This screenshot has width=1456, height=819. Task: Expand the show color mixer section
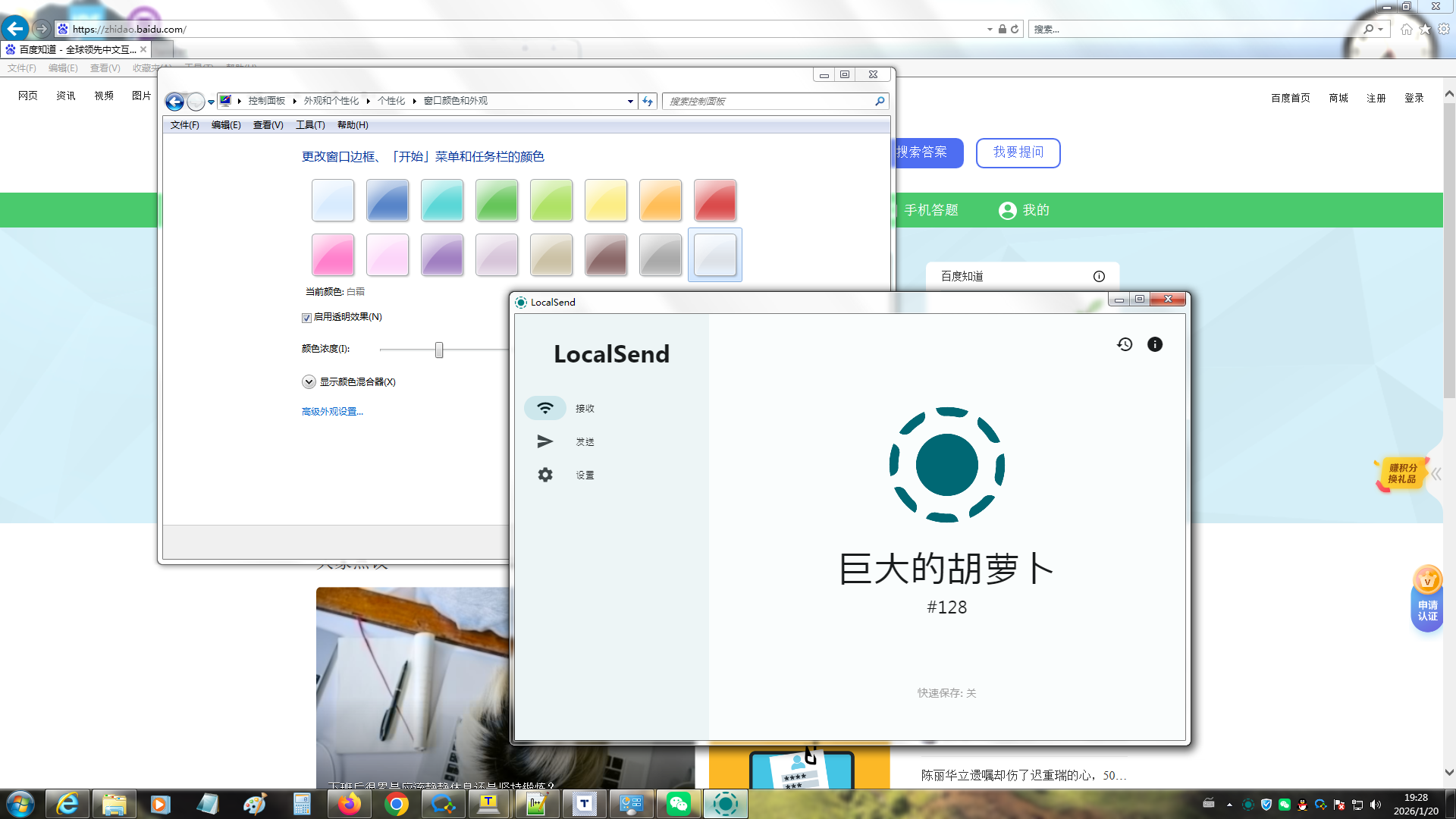click(x=309, y=381)
